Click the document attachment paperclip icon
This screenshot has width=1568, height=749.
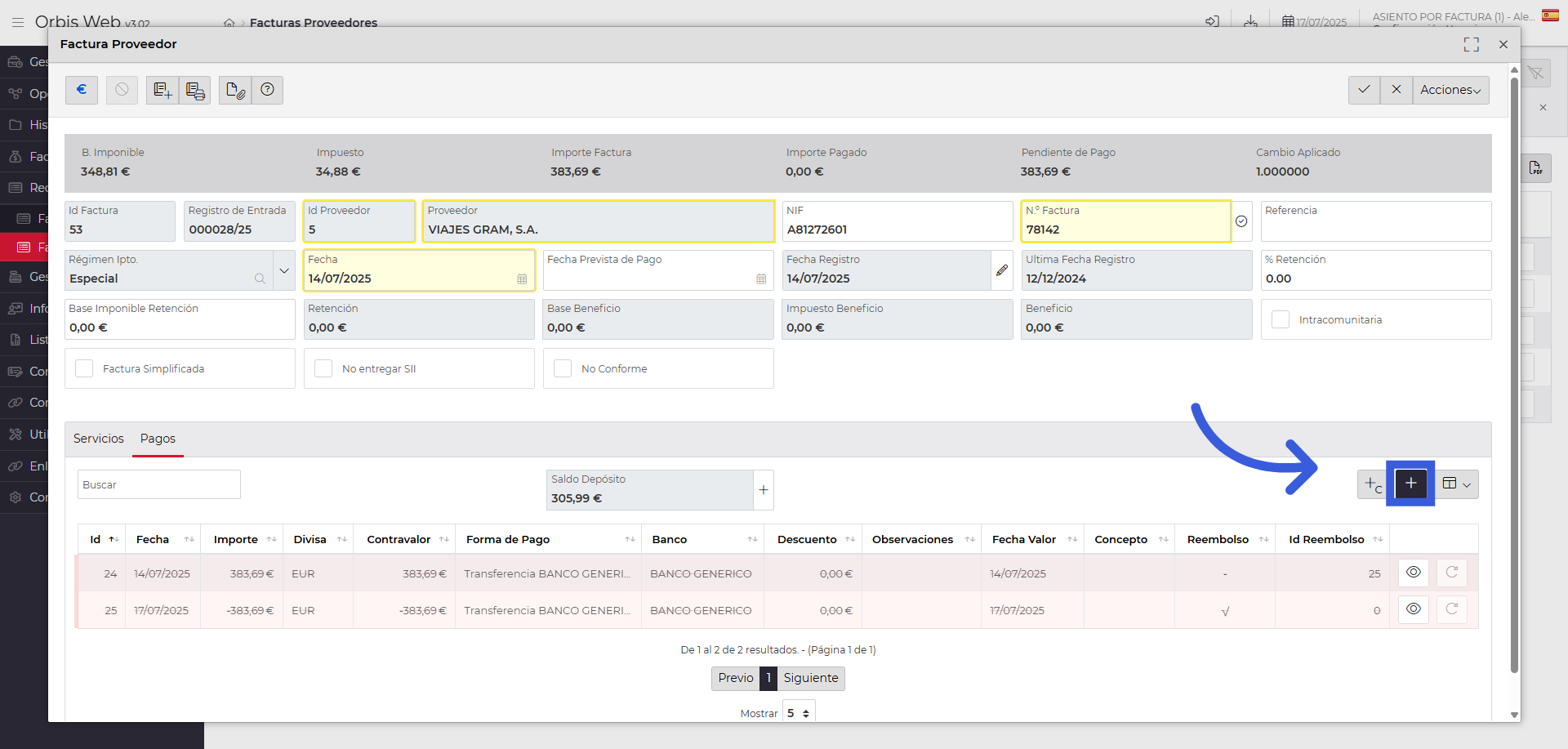(235, 90)
